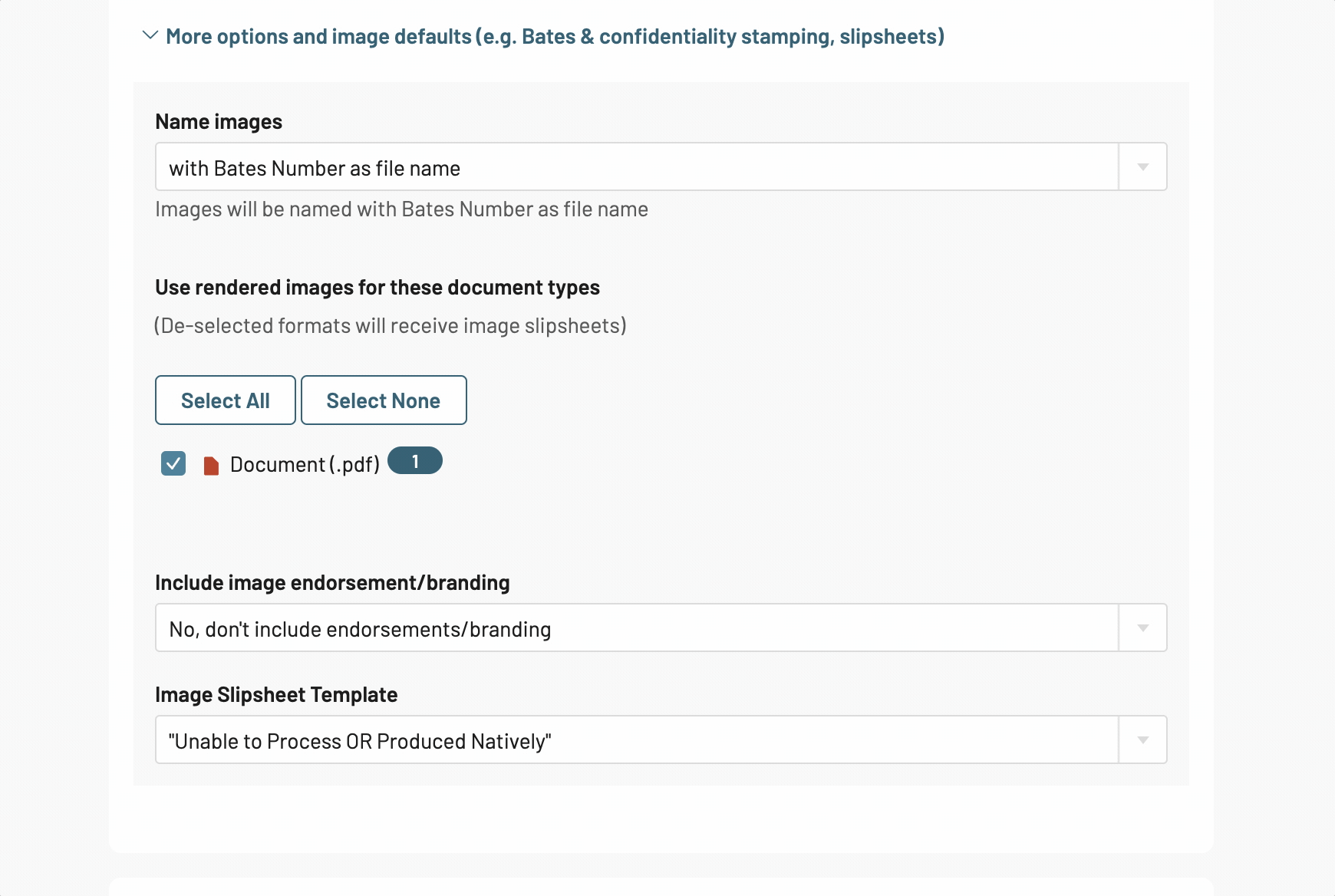The image size is (1335, 896).
Task: Select "No, don't include endorsements/branding" value
Action: coord(360,630)
